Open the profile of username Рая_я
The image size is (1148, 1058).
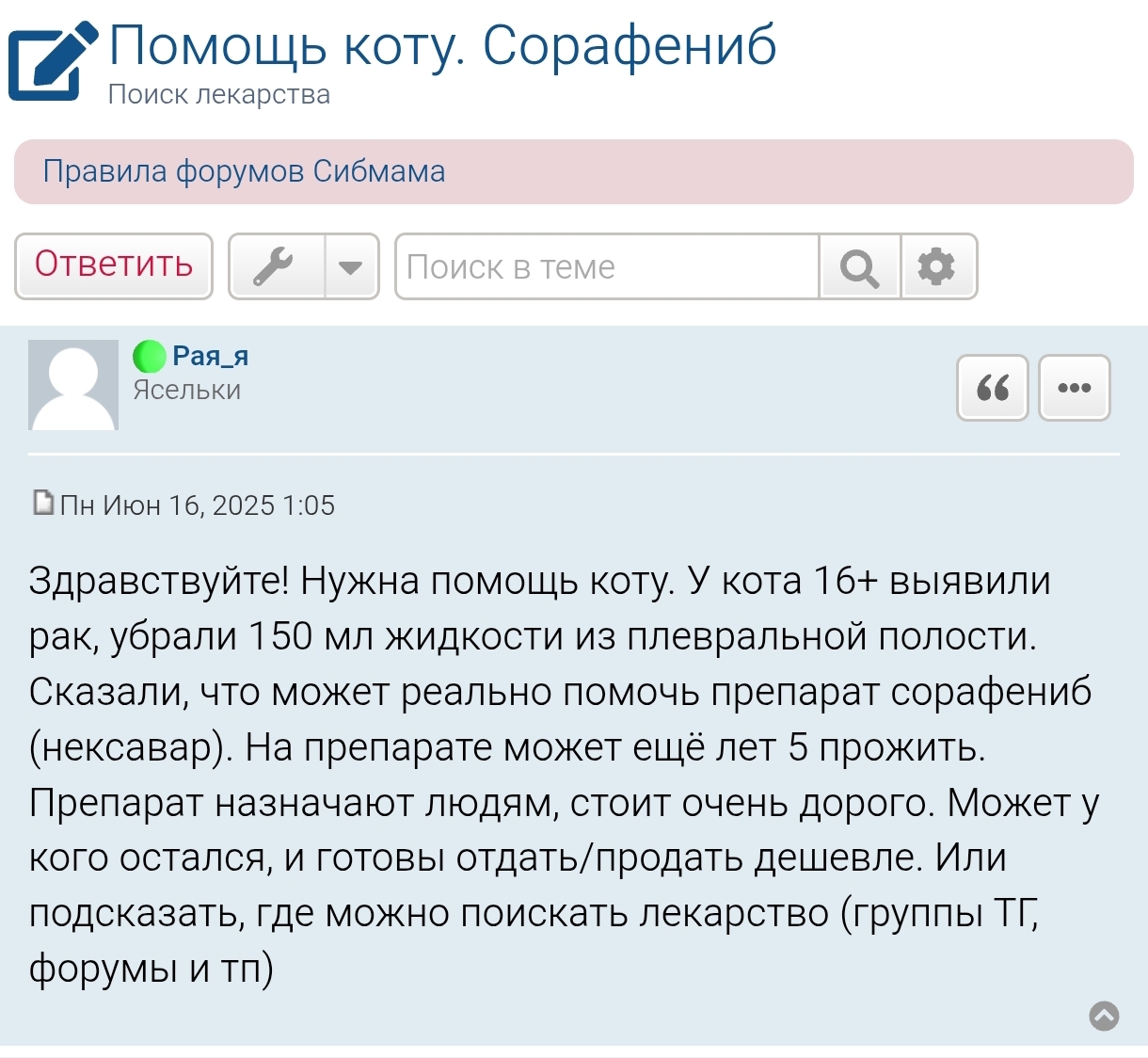pos(211,356)
